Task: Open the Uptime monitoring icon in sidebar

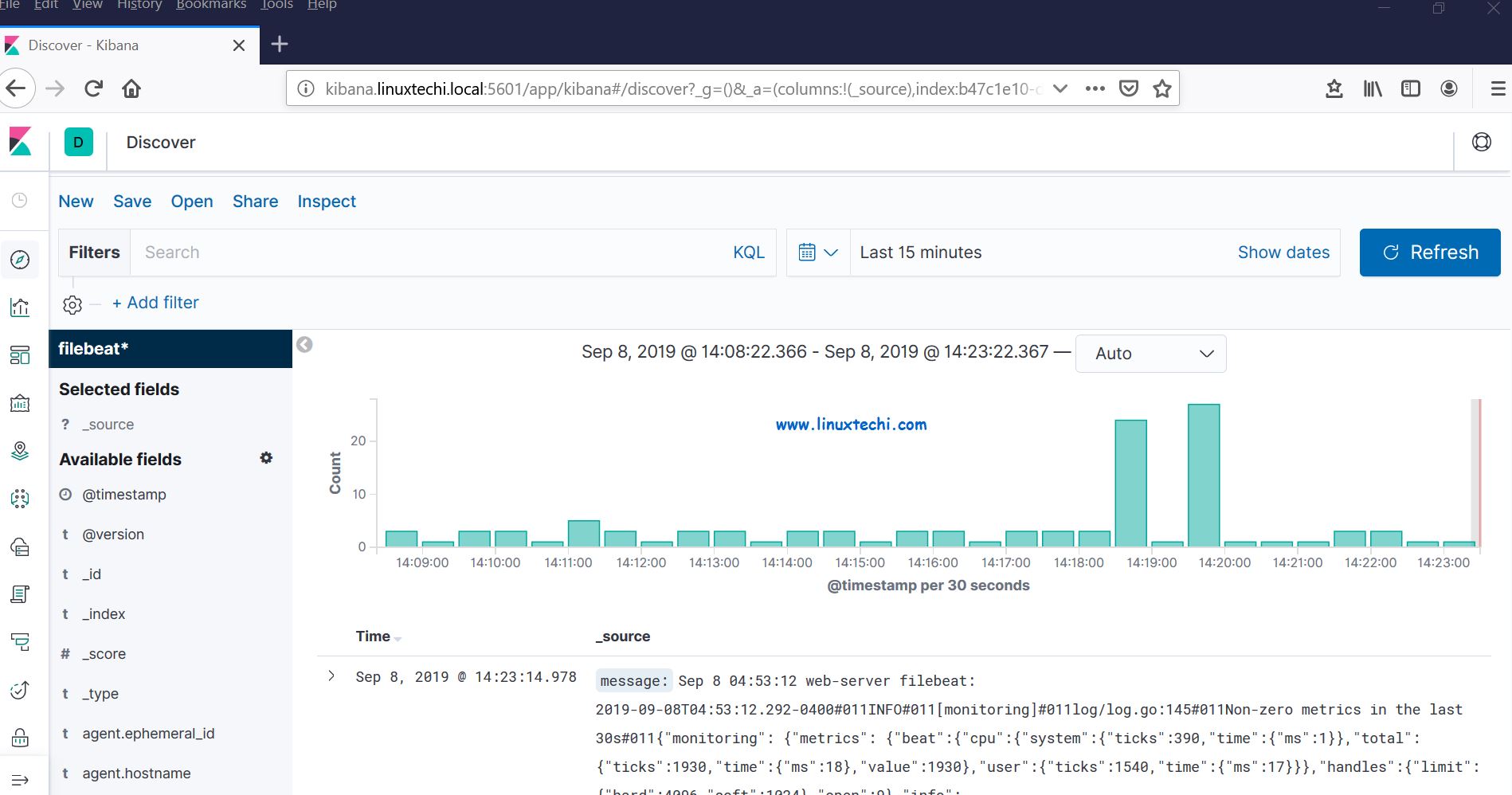Action: click(x=20, y=690)
